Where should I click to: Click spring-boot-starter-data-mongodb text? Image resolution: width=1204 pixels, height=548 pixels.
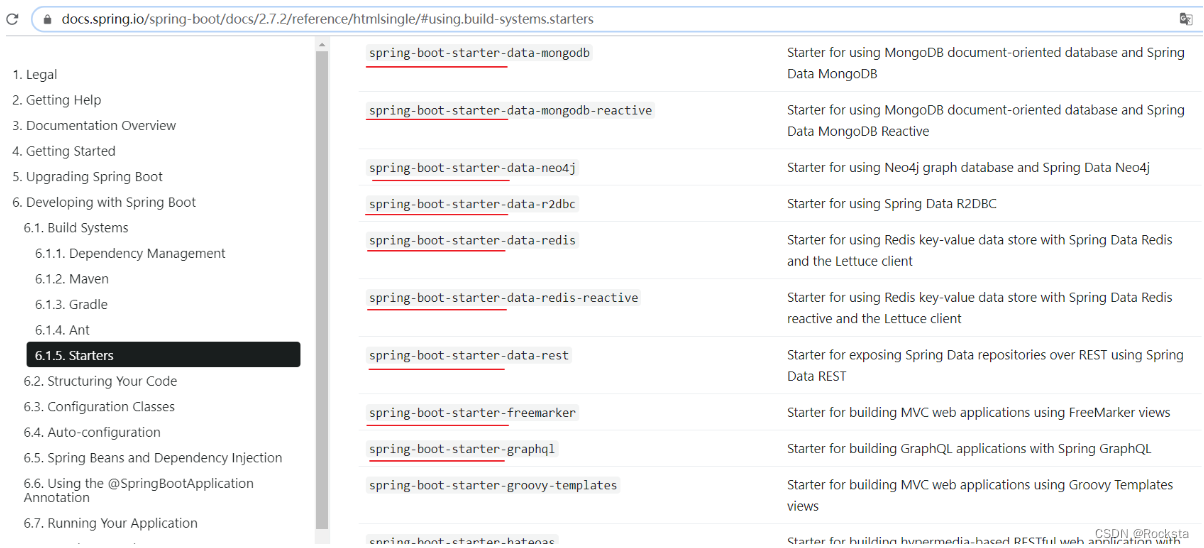point(480,52)
